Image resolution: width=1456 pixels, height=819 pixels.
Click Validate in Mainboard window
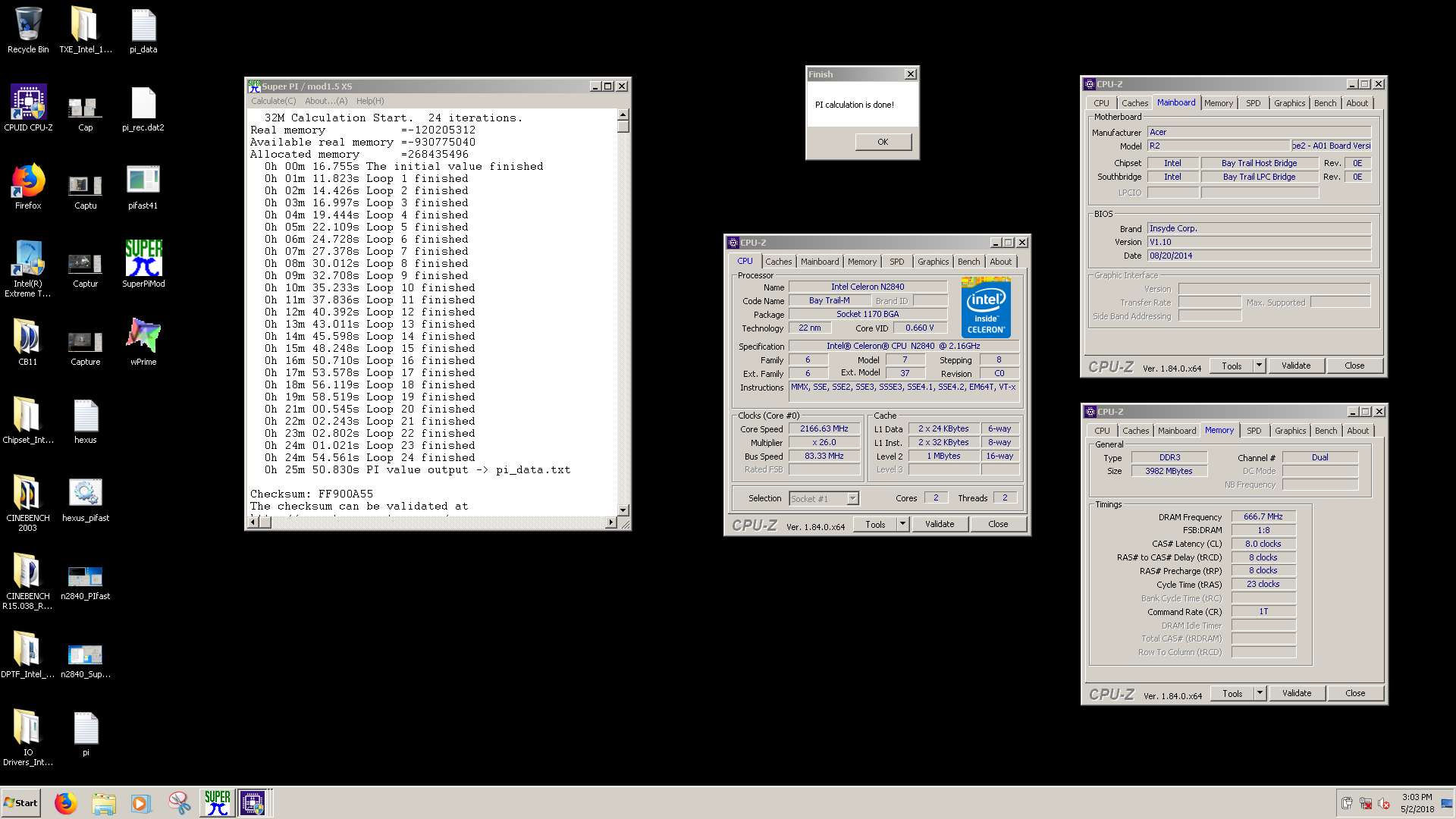(1296, 366)
